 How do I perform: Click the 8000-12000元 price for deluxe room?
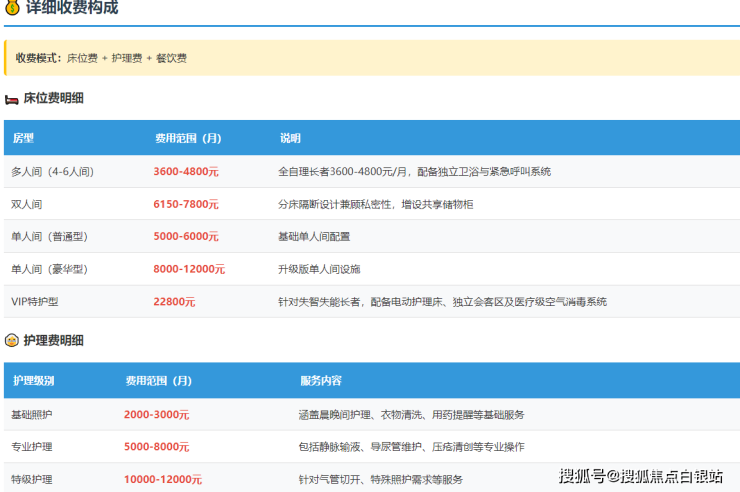(189, 269)
